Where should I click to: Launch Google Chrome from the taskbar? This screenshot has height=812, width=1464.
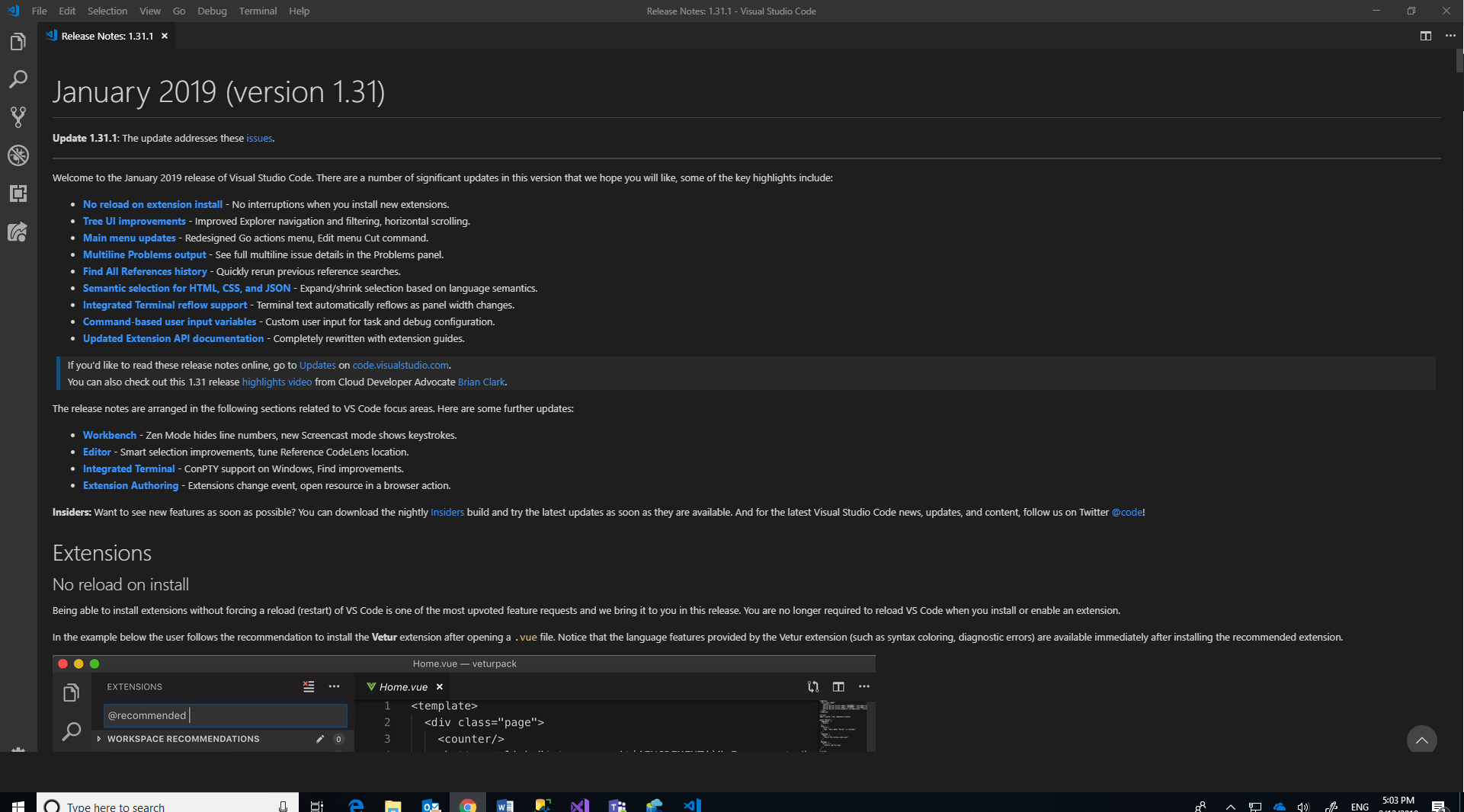coord(468,805)
